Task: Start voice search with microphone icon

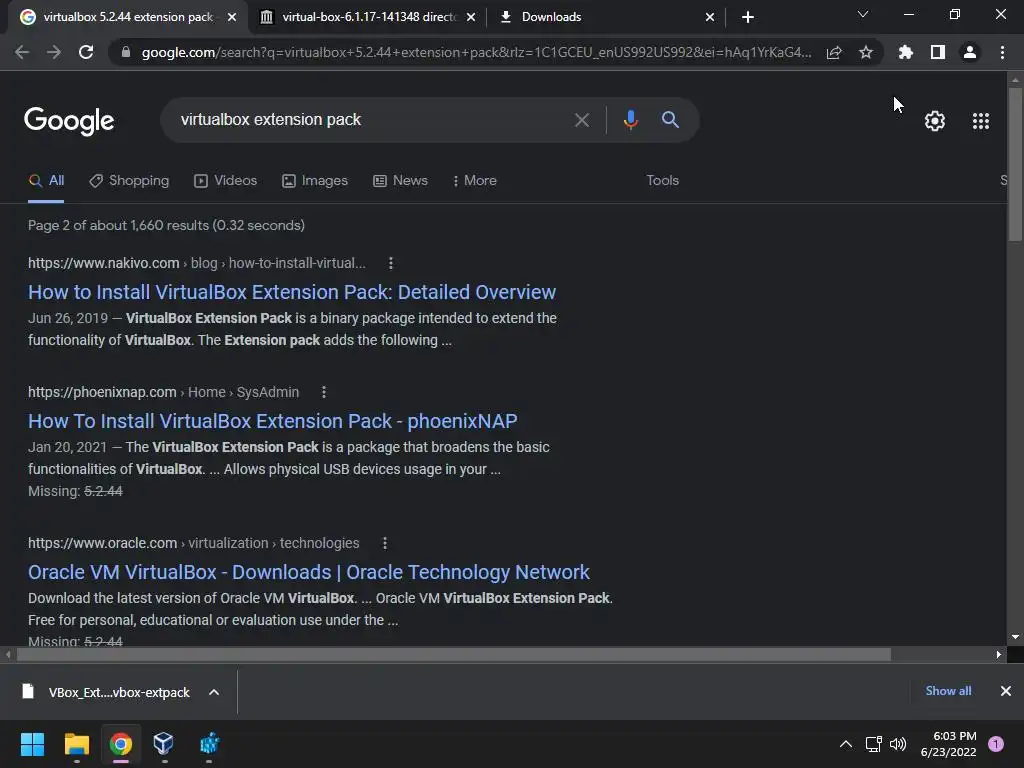Action: (x=631, y=120)
